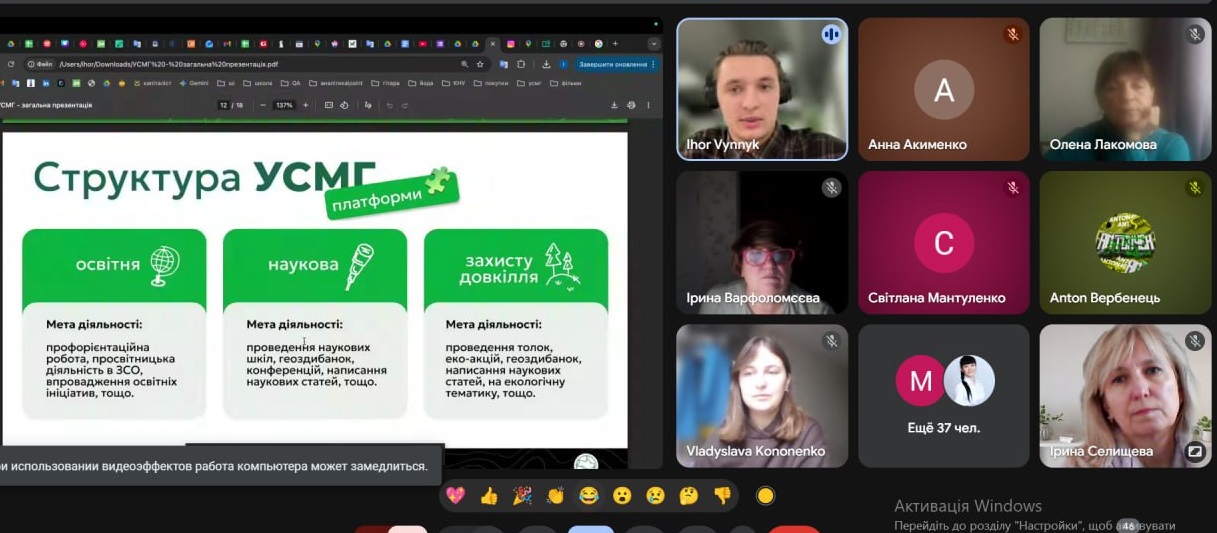Viewport: 1217px width, 533px height.
Task: Bookmark the page with the star icon
Action: click(480, 64)
